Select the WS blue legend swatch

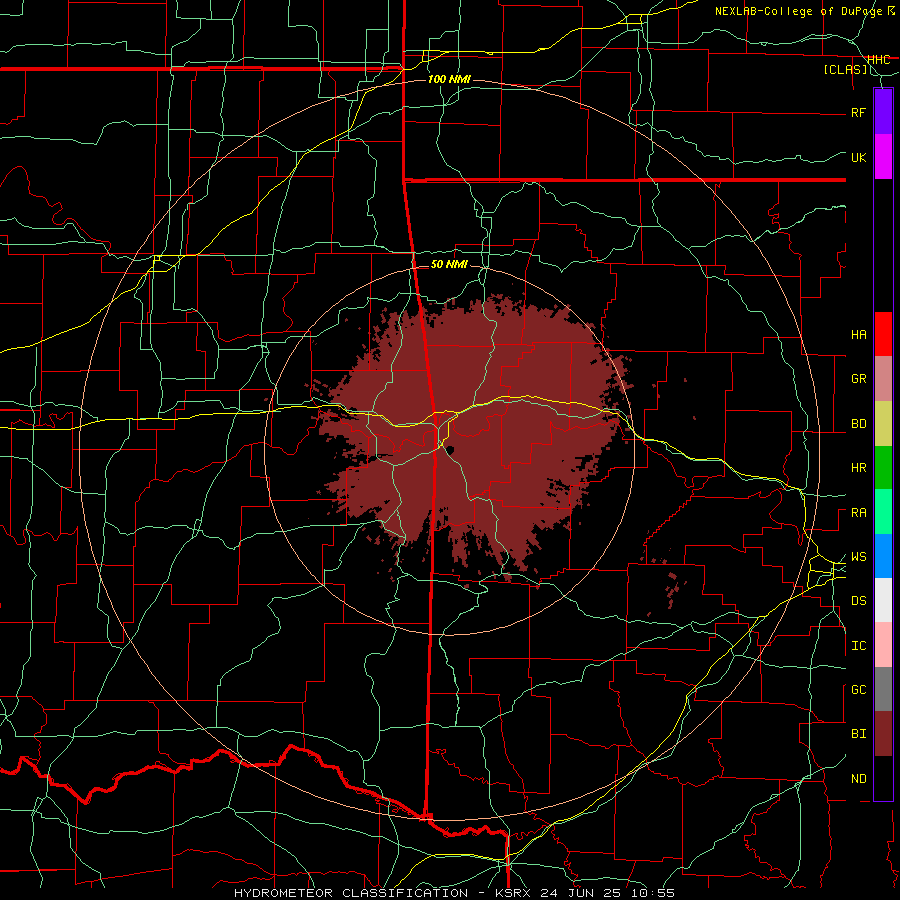point(883,556)
